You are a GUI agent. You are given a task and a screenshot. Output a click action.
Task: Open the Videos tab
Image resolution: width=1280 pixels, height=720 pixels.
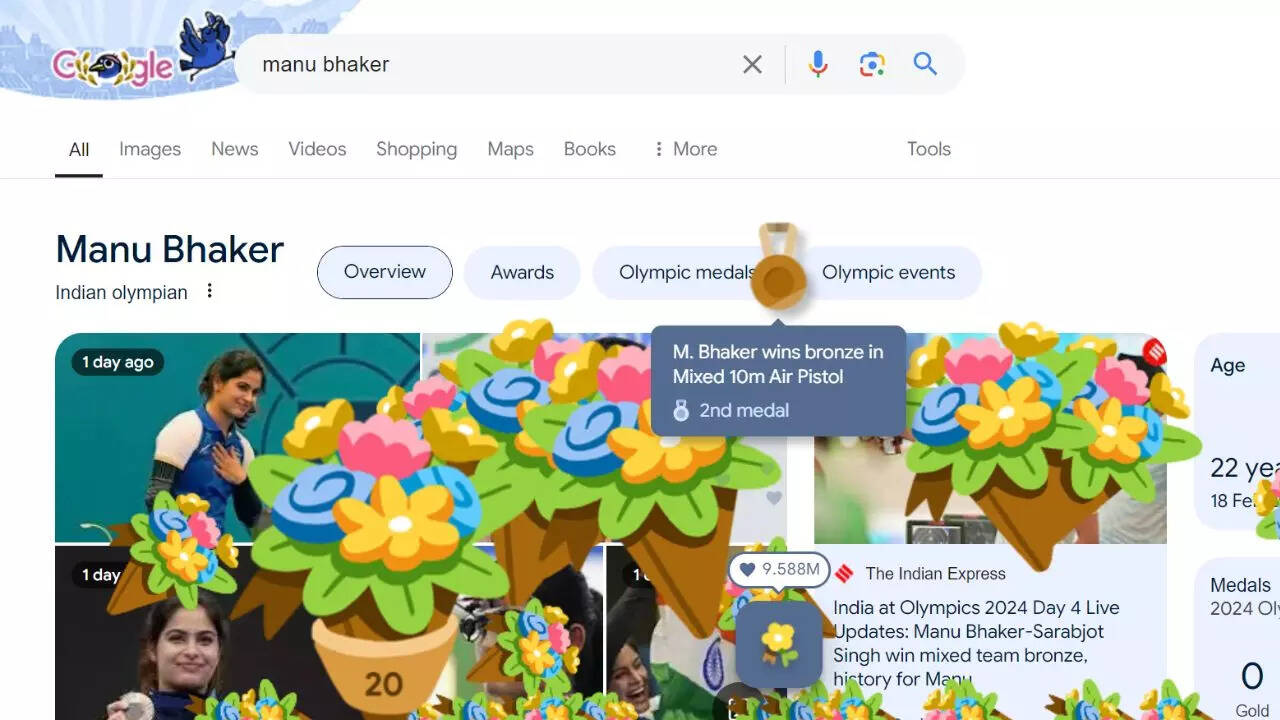317,149
